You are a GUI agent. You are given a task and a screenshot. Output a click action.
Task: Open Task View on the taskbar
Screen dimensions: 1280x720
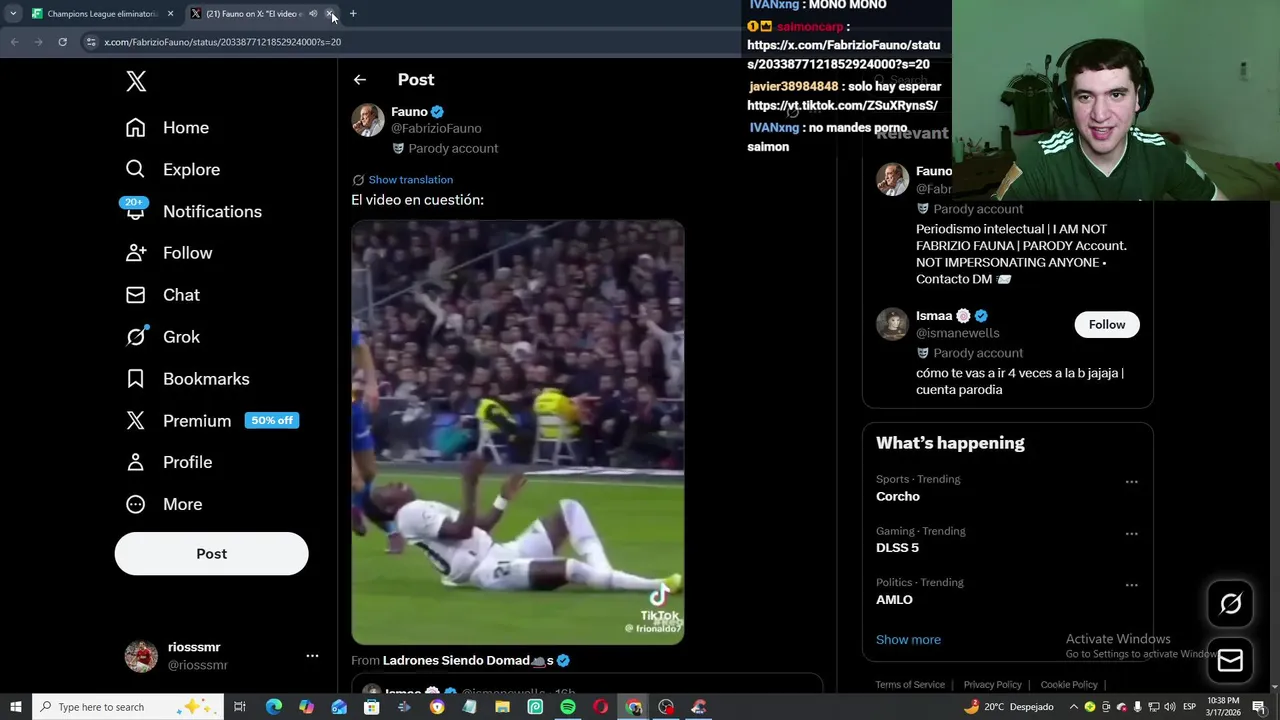[240, 707]
